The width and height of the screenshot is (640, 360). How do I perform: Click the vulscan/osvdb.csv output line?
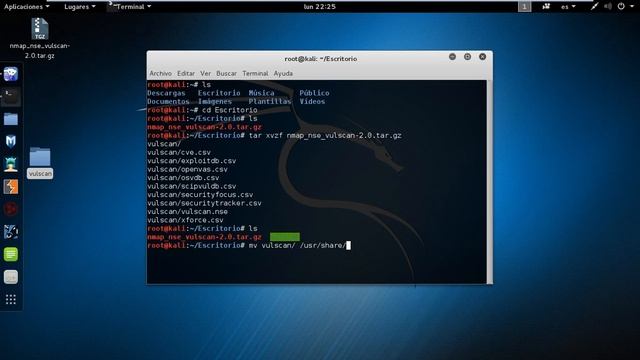coord(183,178)
